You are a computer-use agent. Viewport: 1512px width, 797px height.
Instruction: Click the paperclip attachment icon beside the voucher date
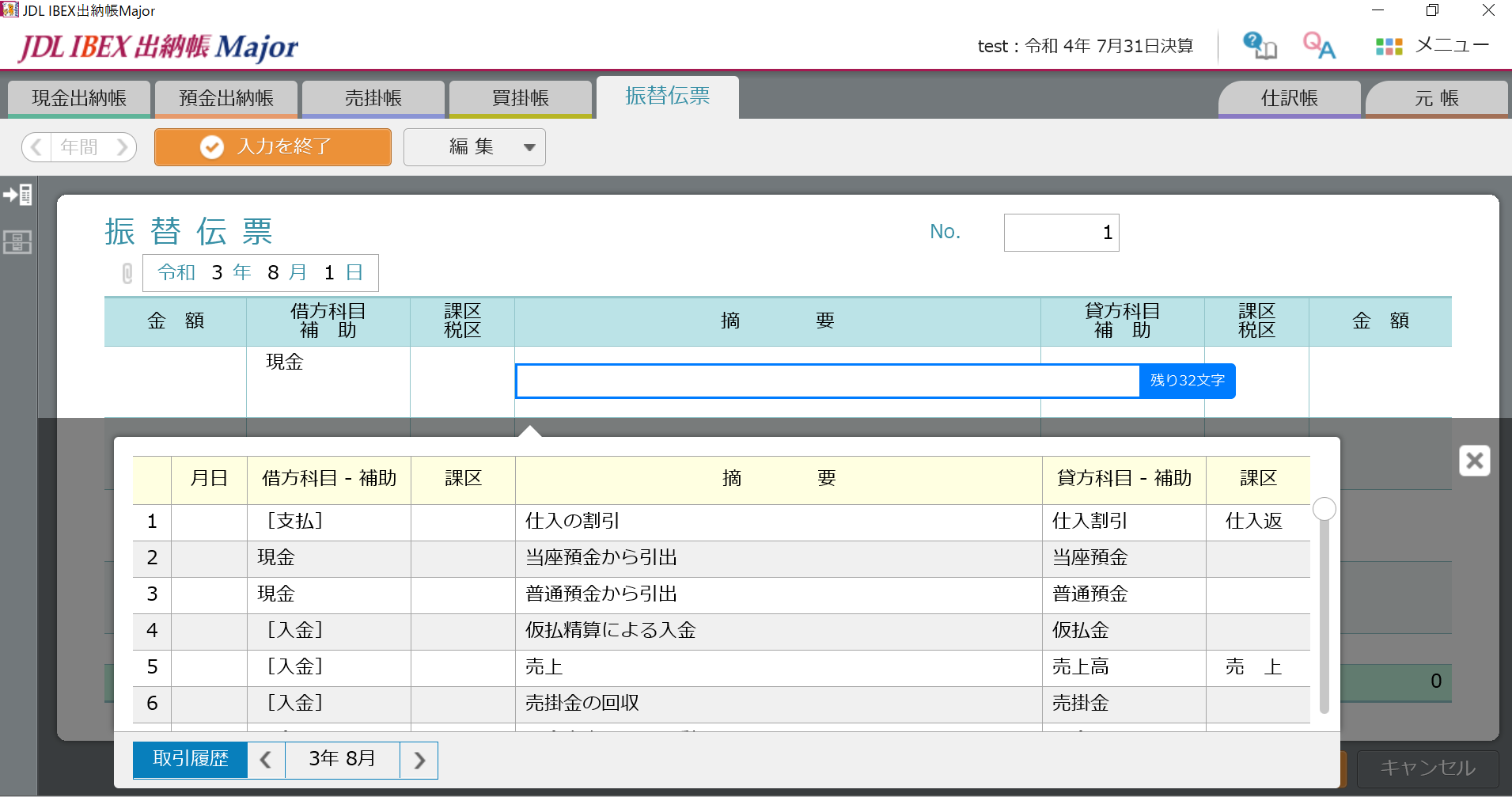pos(126,273)
